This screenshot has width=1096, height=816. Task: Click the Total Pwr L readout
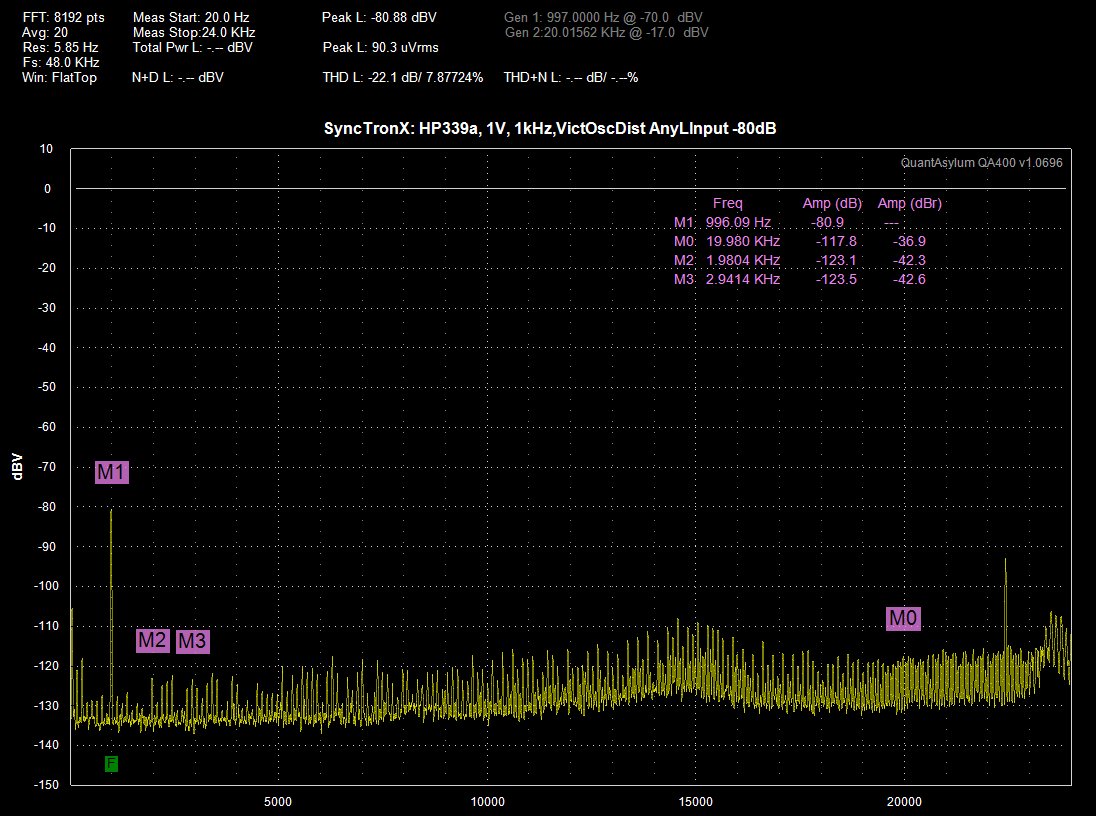tap(192, 48)
